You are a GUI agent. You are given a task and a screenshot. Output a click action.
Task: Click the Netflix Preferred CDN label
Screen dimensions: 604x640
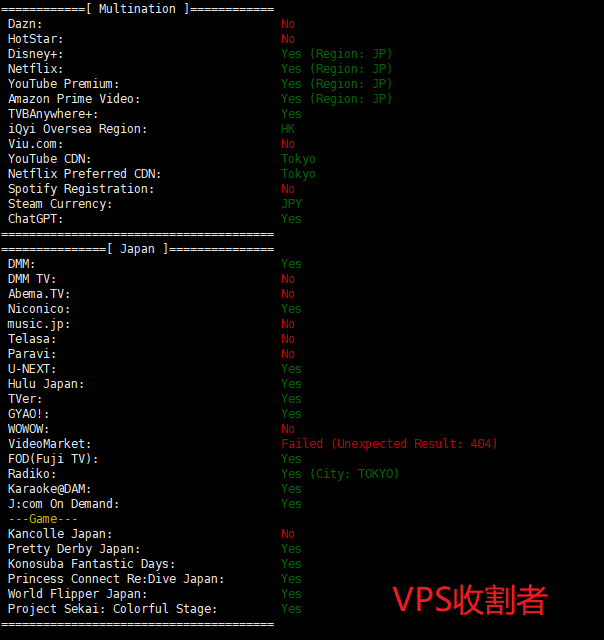tap(84, 174)
